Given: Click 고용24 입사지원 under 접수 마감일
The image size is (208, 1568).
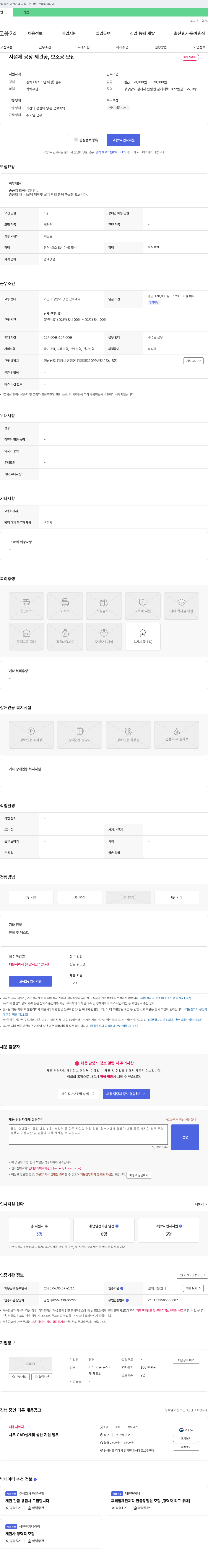Looking at the screenshot, I should (30, 981).
